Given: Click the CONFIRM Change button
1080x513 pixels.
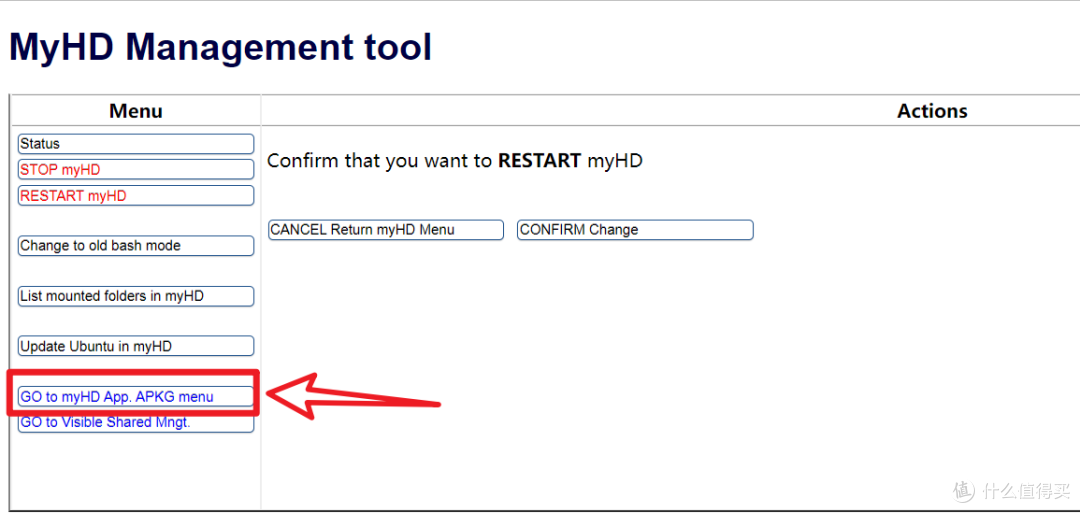Looking at the screenshot, I should [x=634, y=230].
